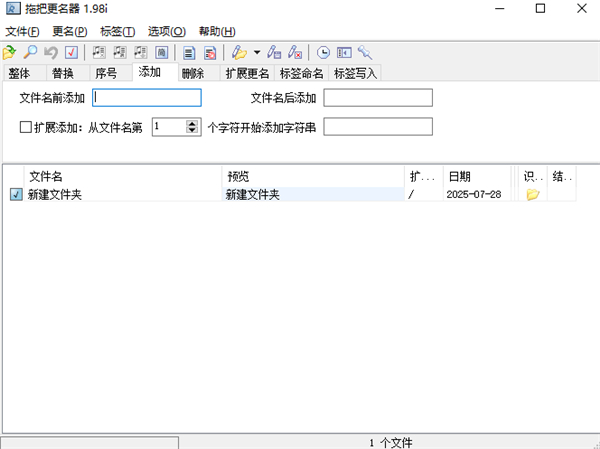Sort by the 文件名 column header
This screenshot has width=600, height=449.
[x=123, y=176]
